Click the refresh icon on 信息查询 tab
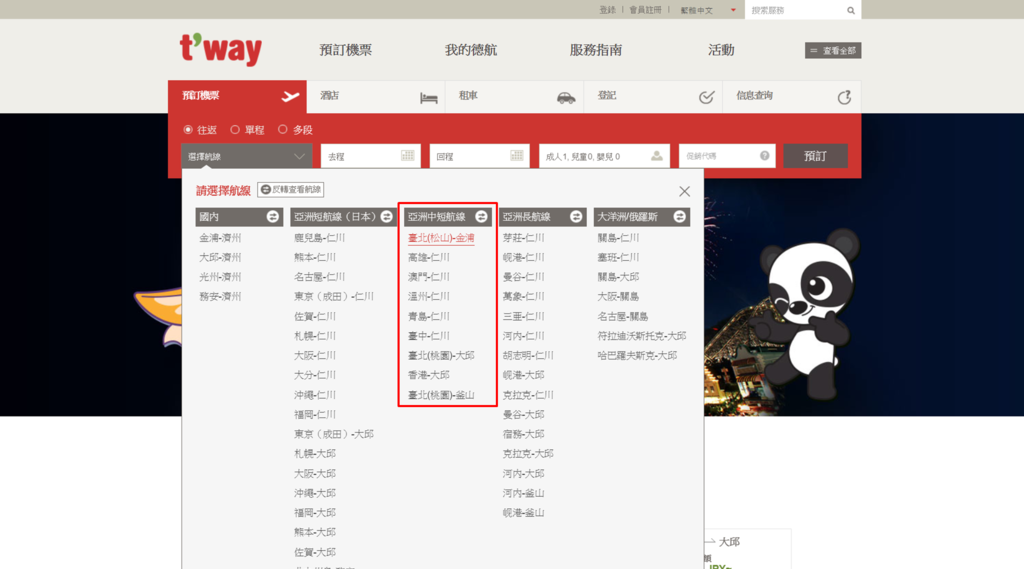The height and width of the screenshot is (569, 1024). [844, 97]
